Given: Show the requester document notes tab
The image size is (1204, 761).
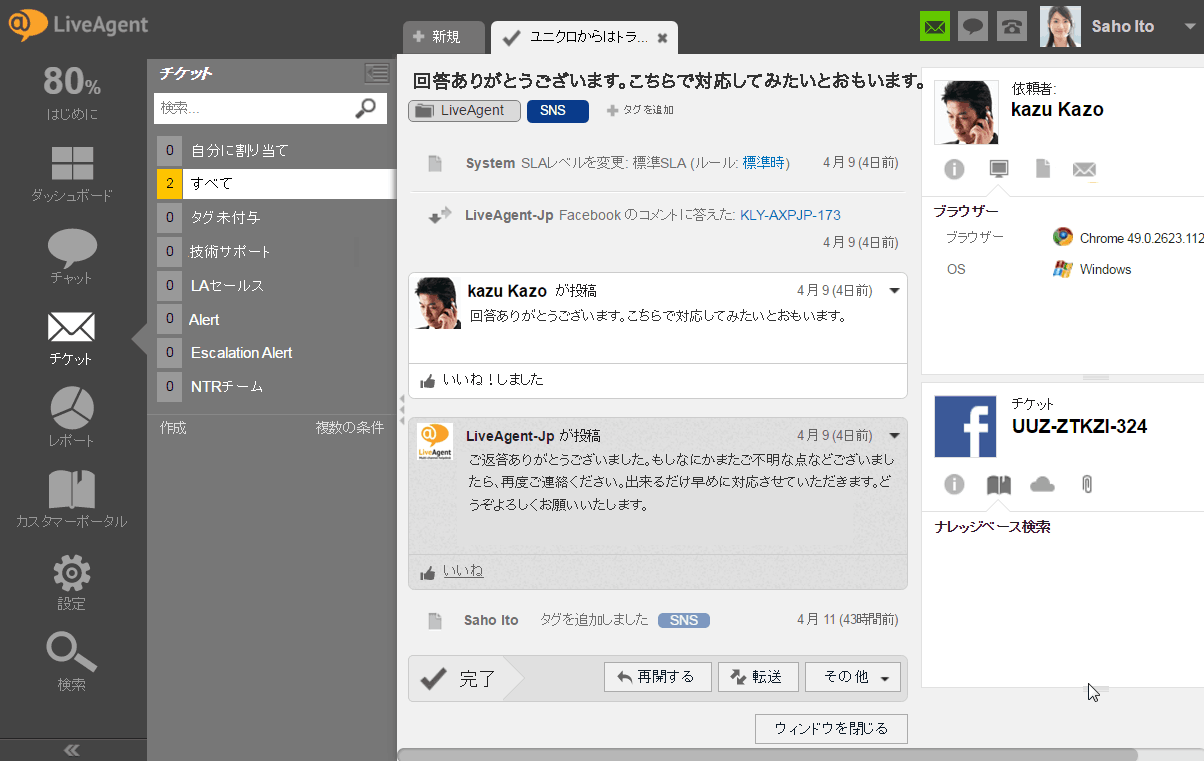Looking at the screenshot, I should click(1042, 169).
